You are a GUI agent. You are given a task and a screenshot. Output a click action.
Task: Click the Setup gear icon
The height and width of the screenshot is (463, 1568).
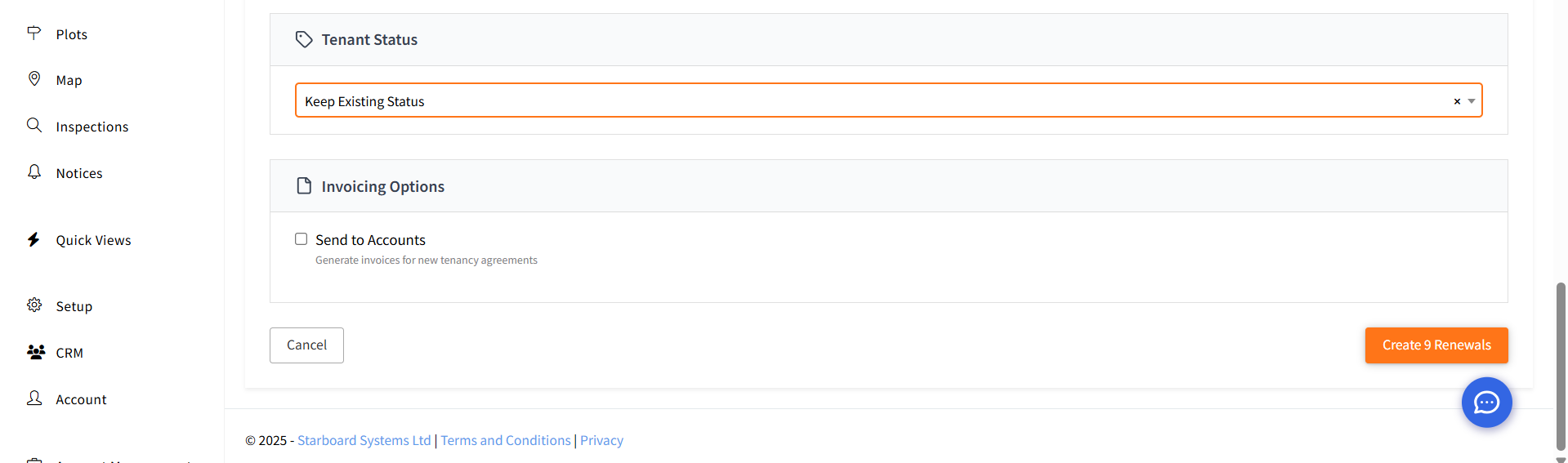pos(34,305)
